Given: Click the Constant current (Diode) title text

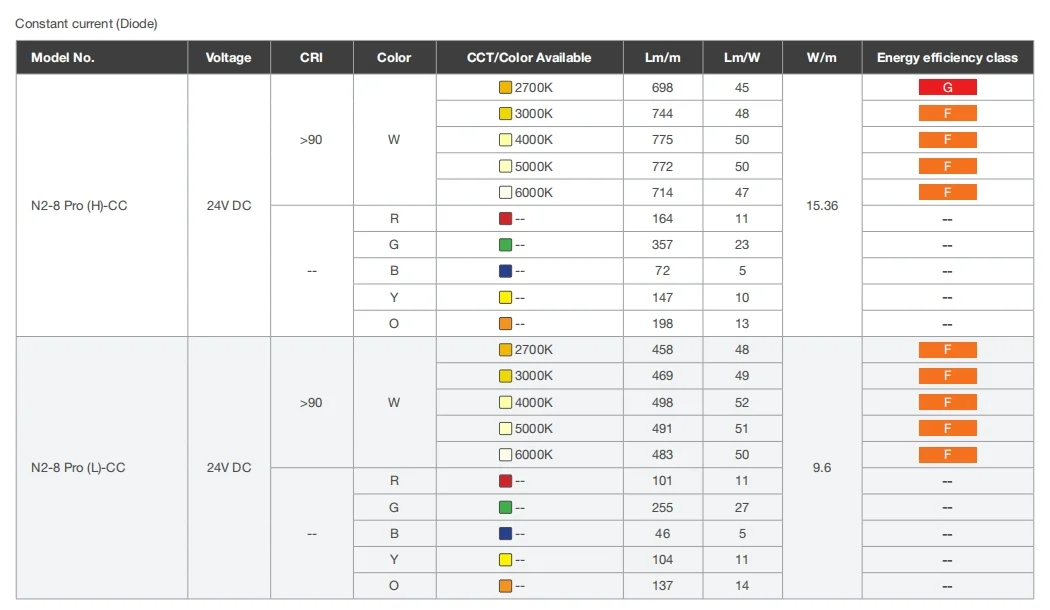Looking at the screenshot, I should tap(86, 23).
